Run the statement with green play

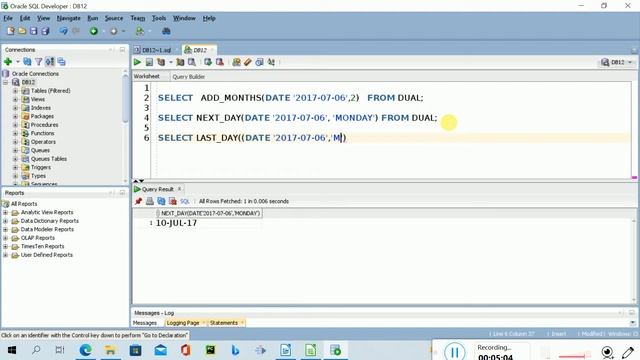point(138,62)
